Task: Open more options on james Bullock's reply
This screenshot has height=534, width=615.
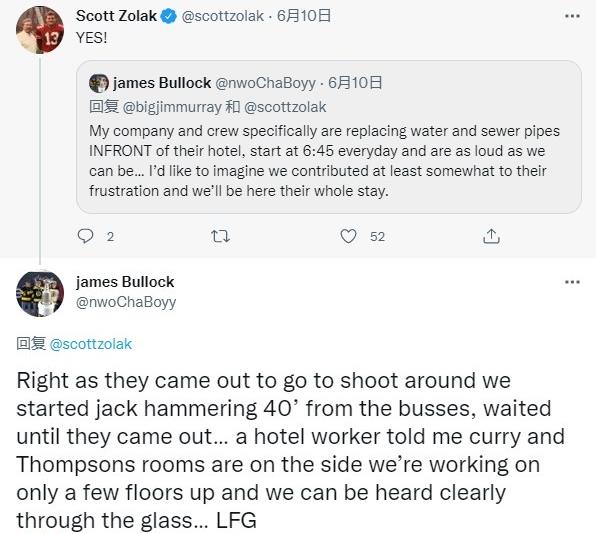Action: point(571,282)
